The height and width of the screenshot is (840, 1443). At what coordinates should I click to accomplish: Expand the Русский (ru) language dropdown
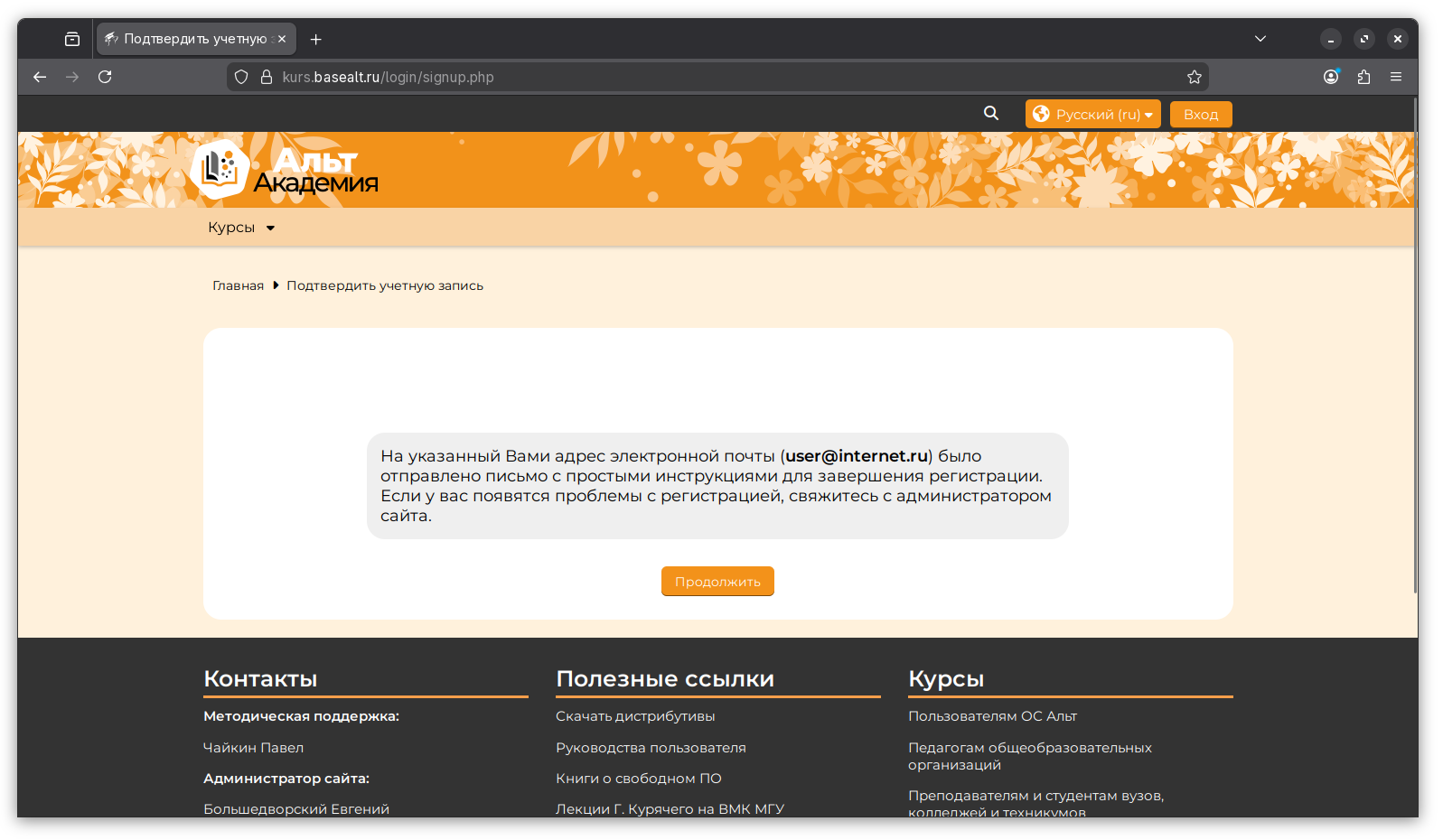(x=1092, y=114)
